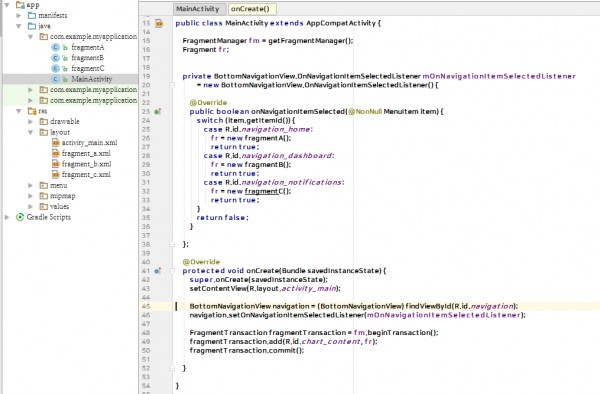Viewport: 600px width, 394px height.
Task: Click chart_content on line 49
Action: (x=331, y=342)
